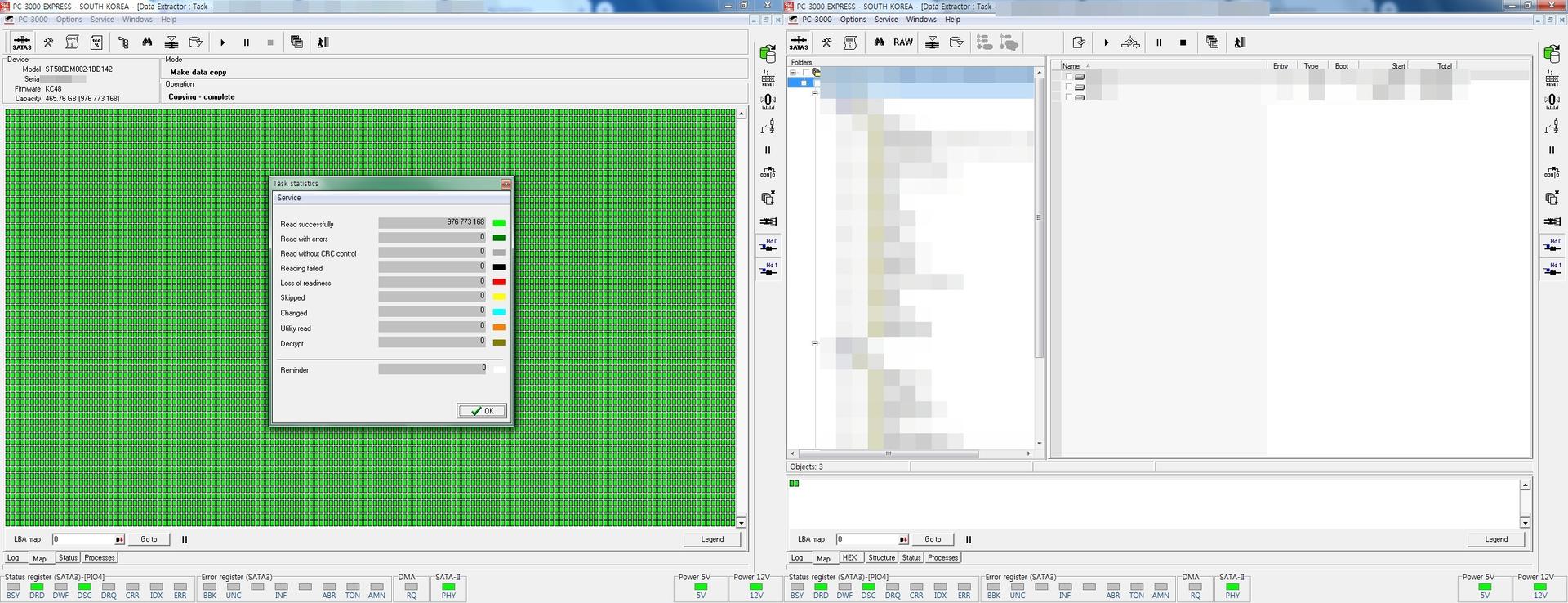Click RESET icon in right window sidebar
This screenshot has width=1568, height=603.
(x=1552, y=78)
